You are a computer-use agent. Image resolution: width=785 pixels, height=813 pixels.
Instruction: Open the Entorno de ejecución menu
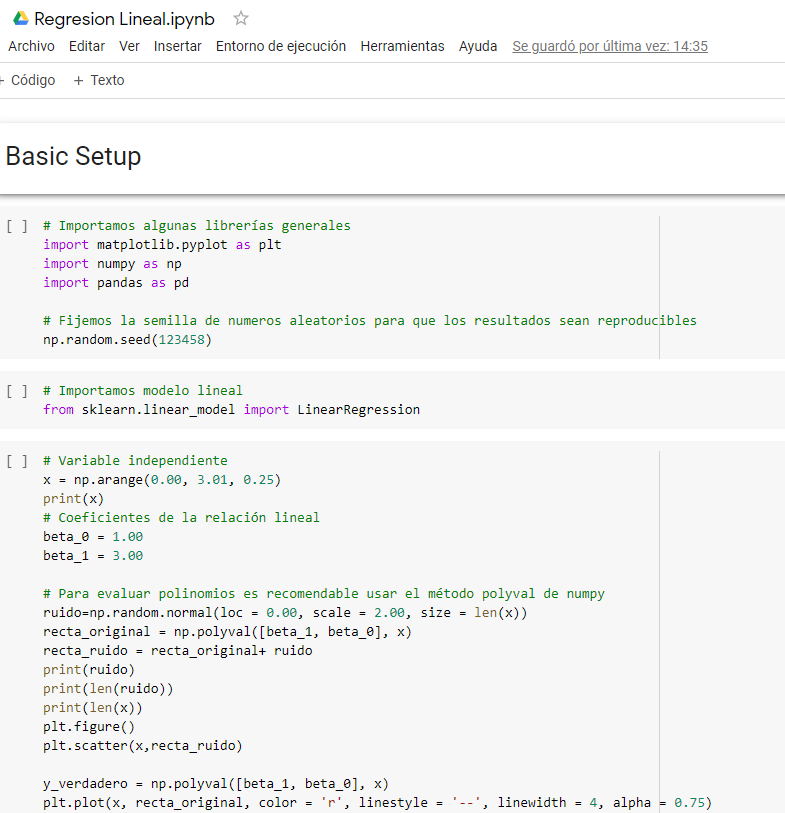pyautogui.click(x=281, y=46)
